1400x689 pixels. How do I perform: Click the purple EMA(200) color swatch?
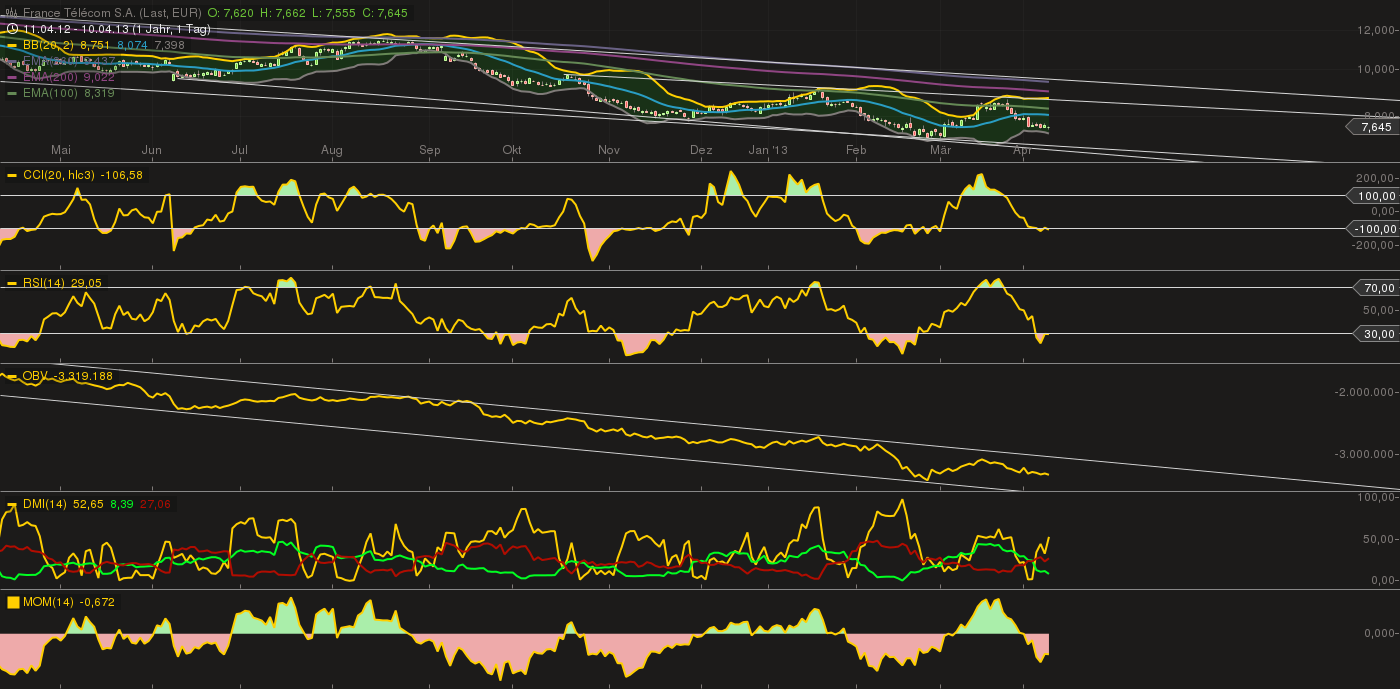12,77
